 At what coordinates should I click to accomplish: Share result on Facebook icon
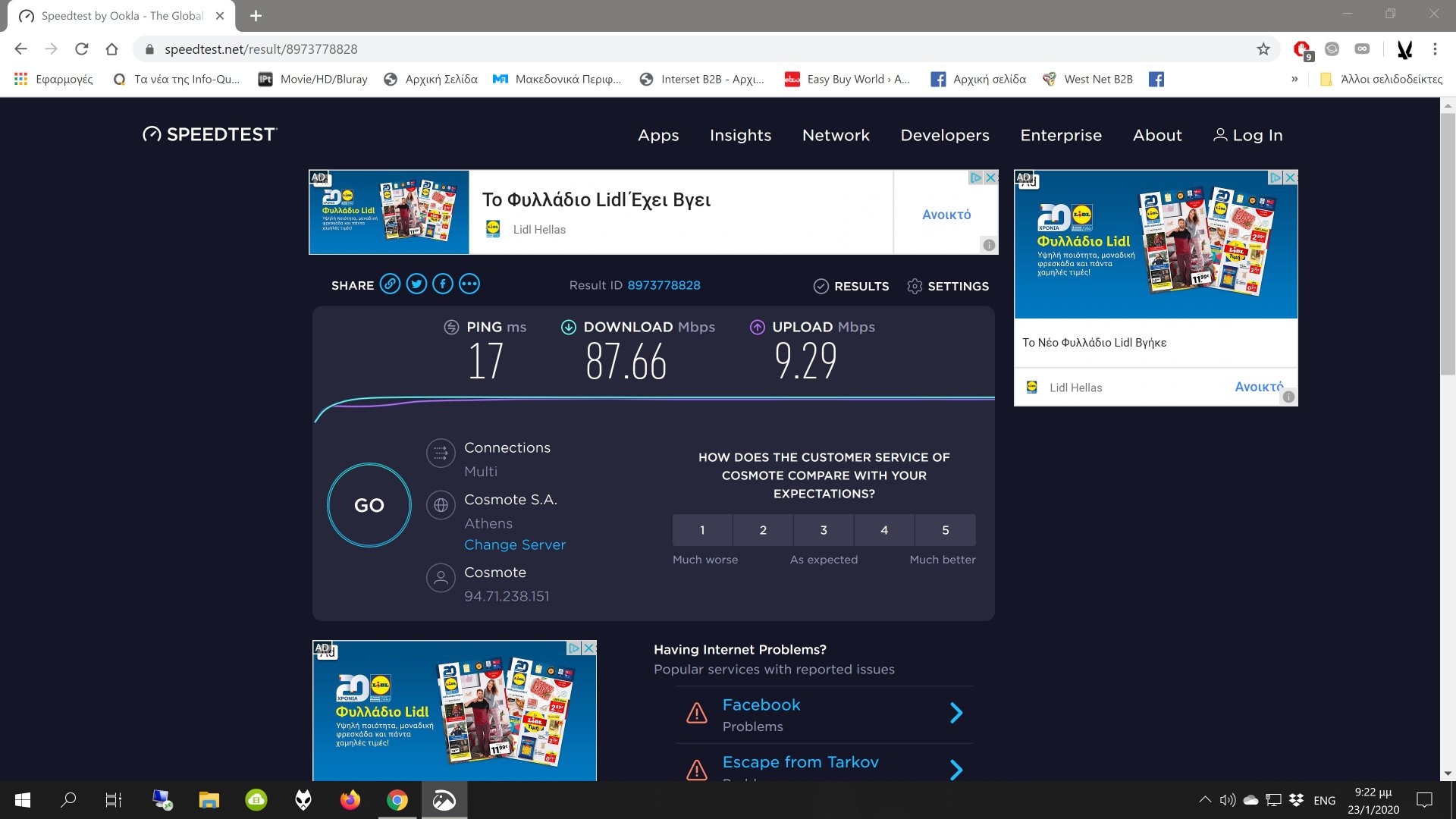click(x=443, y=284)
